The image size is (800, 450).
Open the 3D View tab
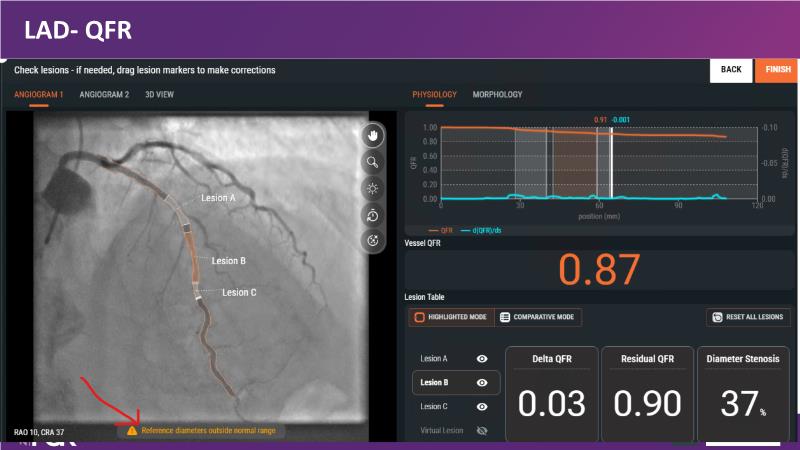[159, 95]
